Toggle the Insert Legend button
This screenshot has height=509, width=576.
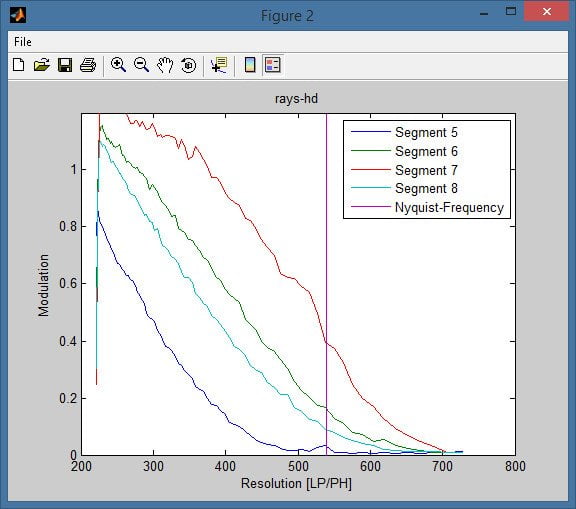273,65
